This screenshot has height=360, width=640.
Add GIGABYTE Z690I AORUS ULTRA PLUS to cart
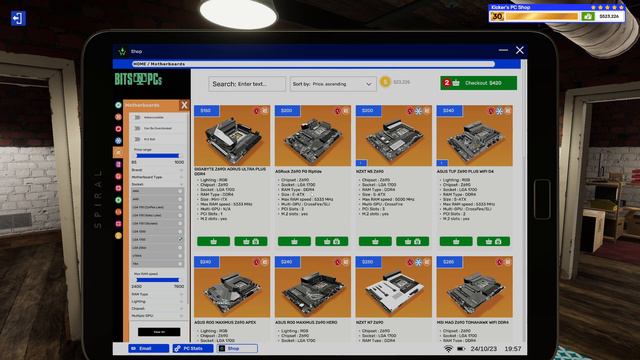pyautogui.click(x=213, y=242)
